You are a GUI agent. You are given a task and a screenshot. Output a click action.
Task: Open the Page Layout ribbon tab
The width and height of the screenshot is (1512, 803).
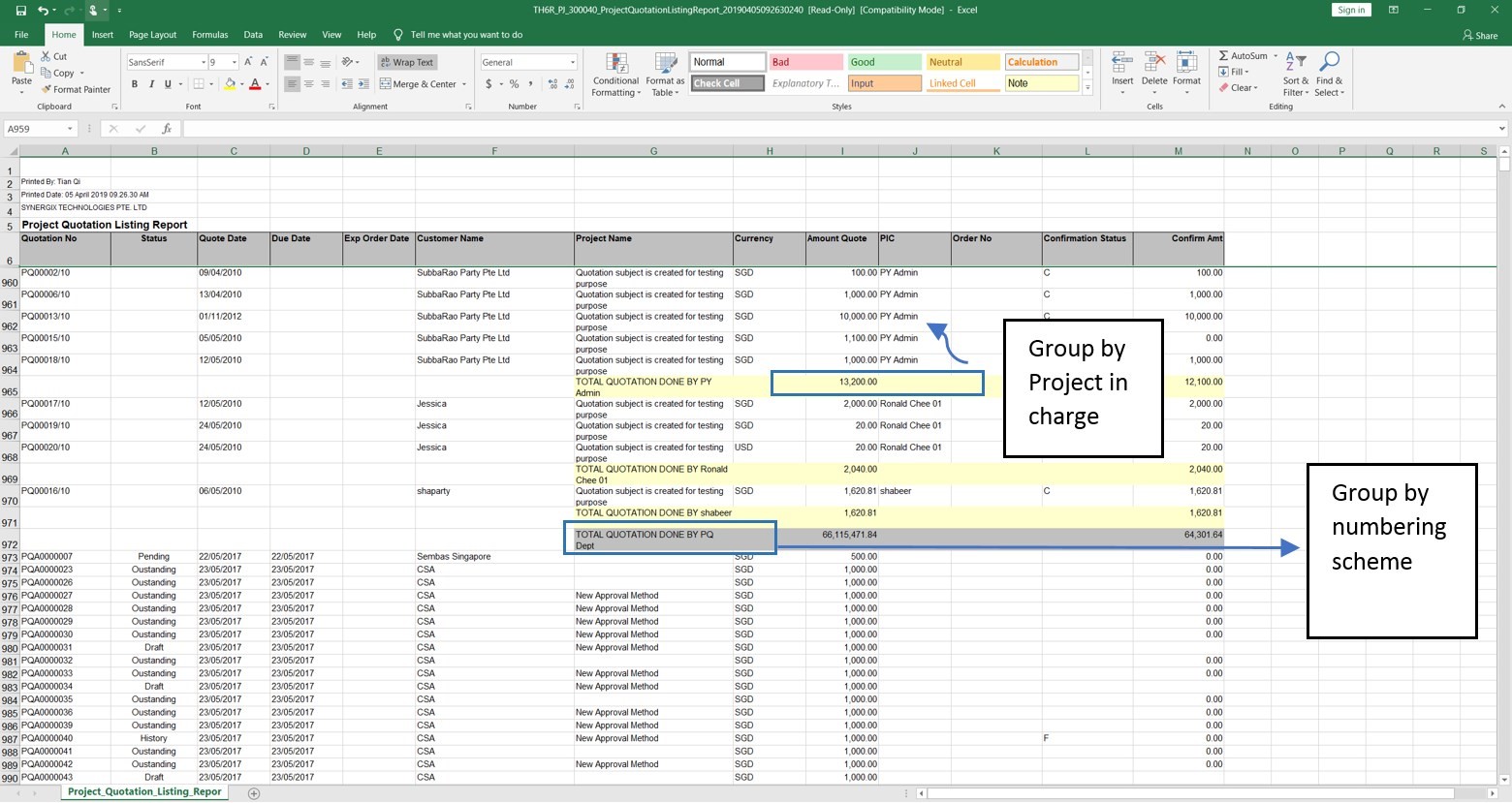pyautogui.click(x=152, y=35)
